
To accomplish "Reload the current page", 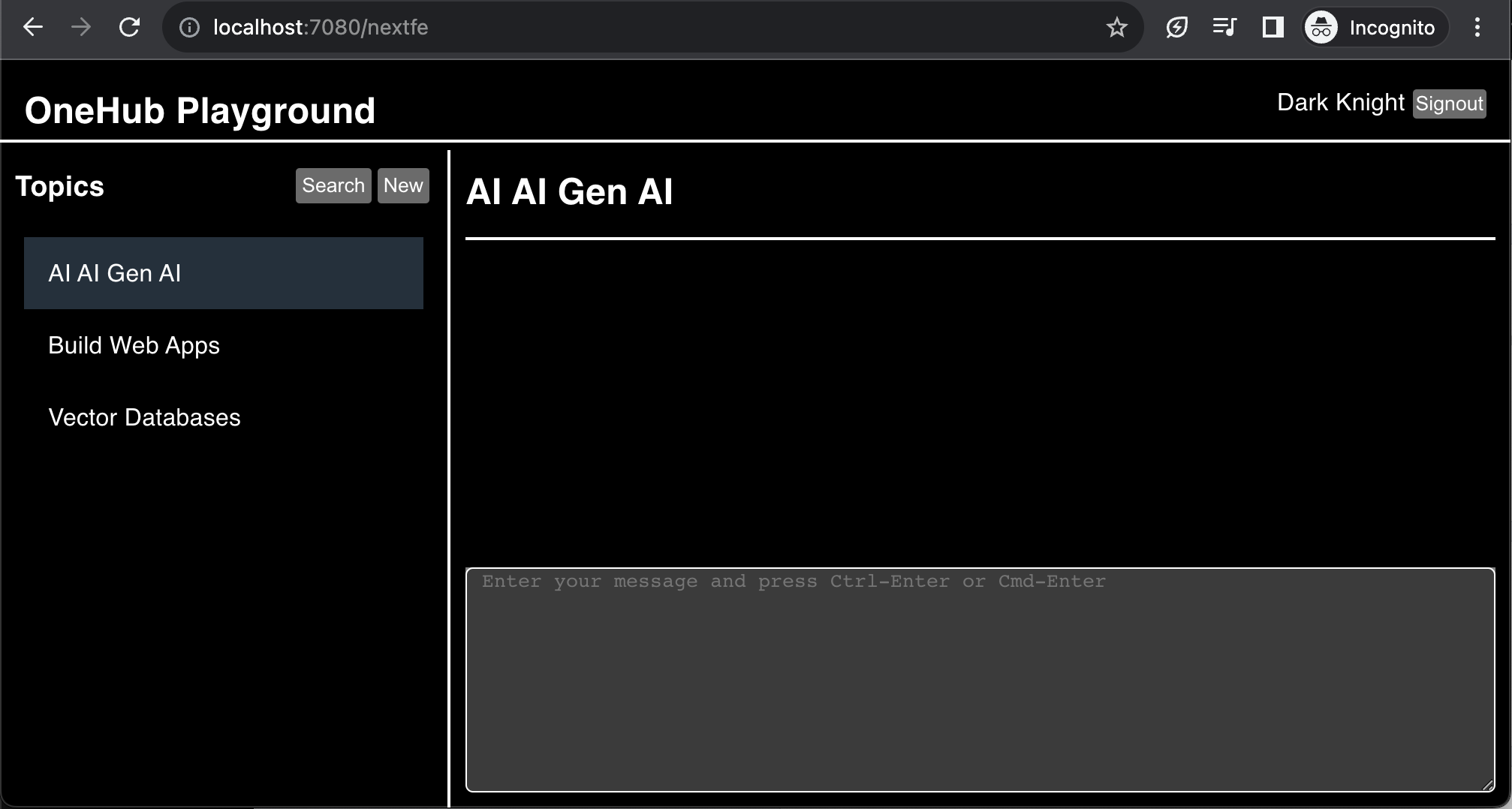I will [x=129, y=28].
